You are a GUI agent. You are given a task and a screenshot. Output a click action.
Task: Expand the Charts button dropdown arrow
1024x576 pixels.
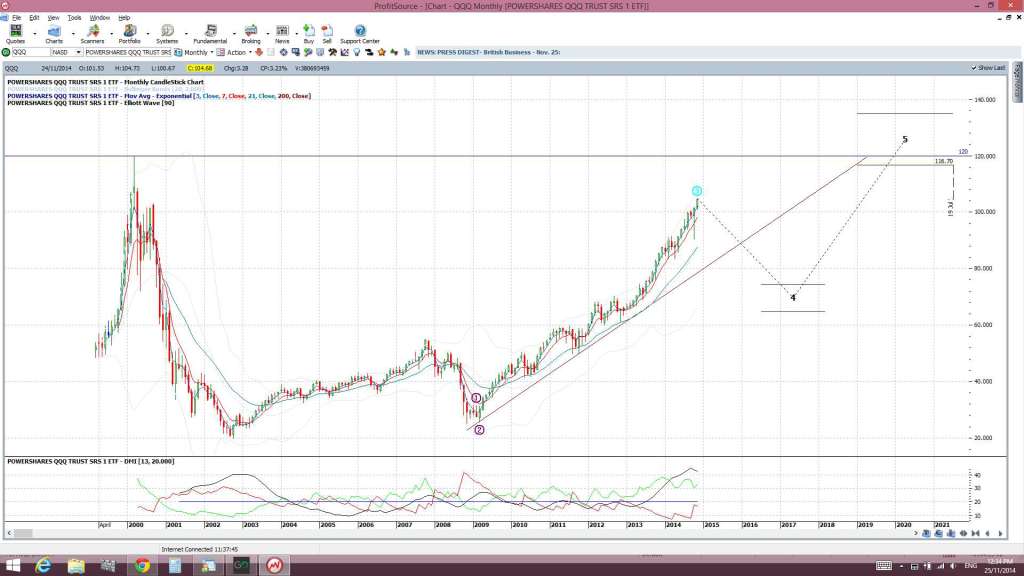tap(73, 33)
